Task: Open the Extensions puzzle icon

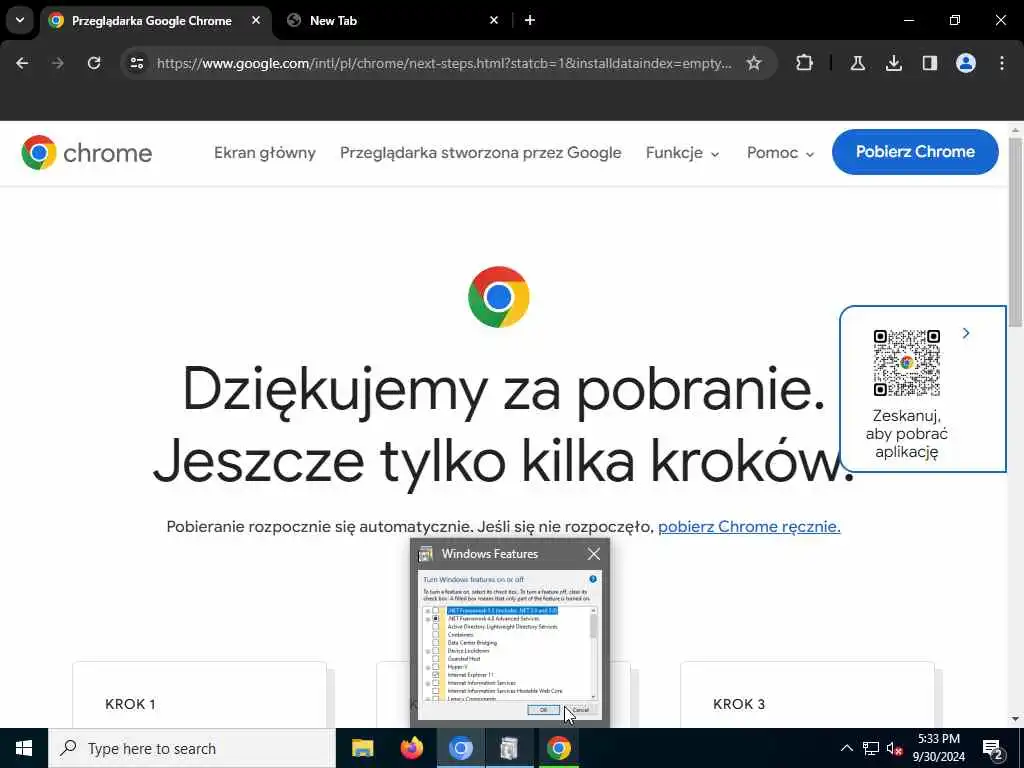Action: pos(805,63)
